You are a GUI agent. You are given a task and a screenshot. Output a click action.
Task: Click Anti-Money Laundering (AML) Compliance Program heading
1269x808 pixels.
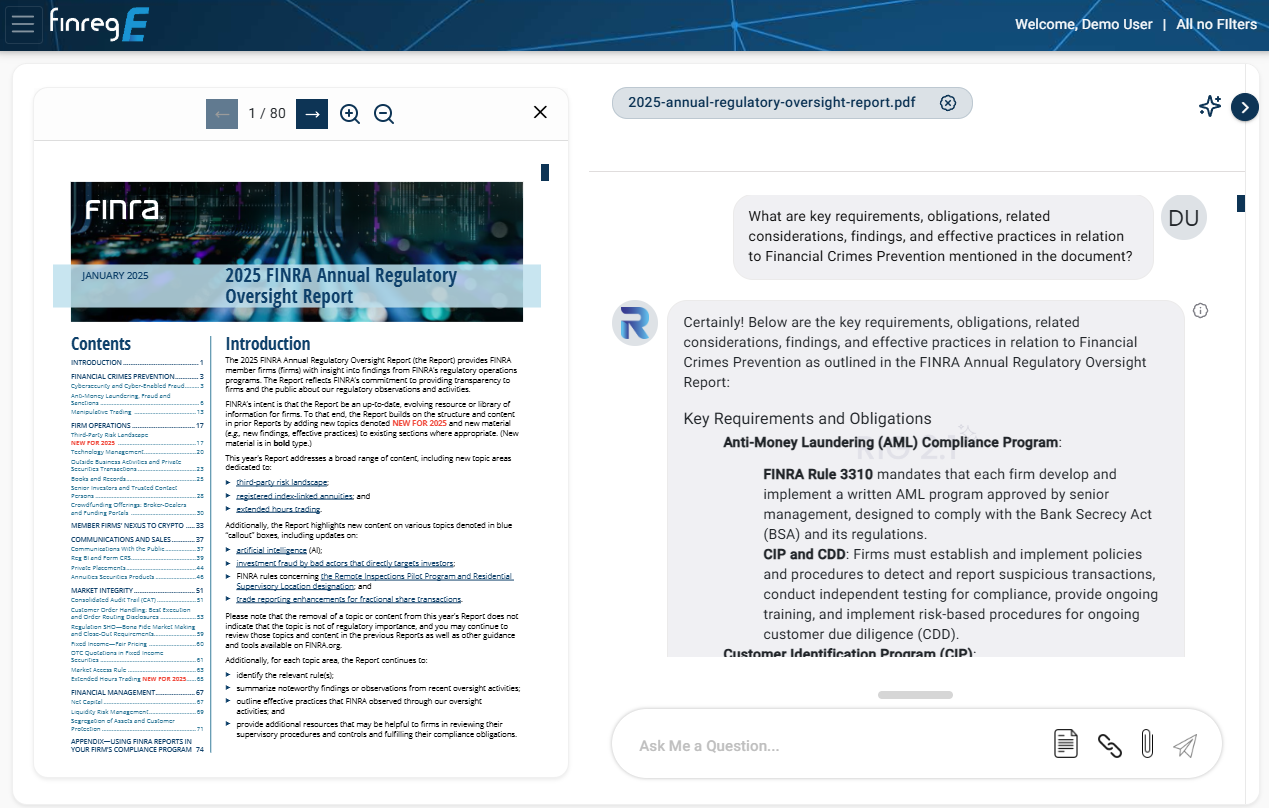891,442
